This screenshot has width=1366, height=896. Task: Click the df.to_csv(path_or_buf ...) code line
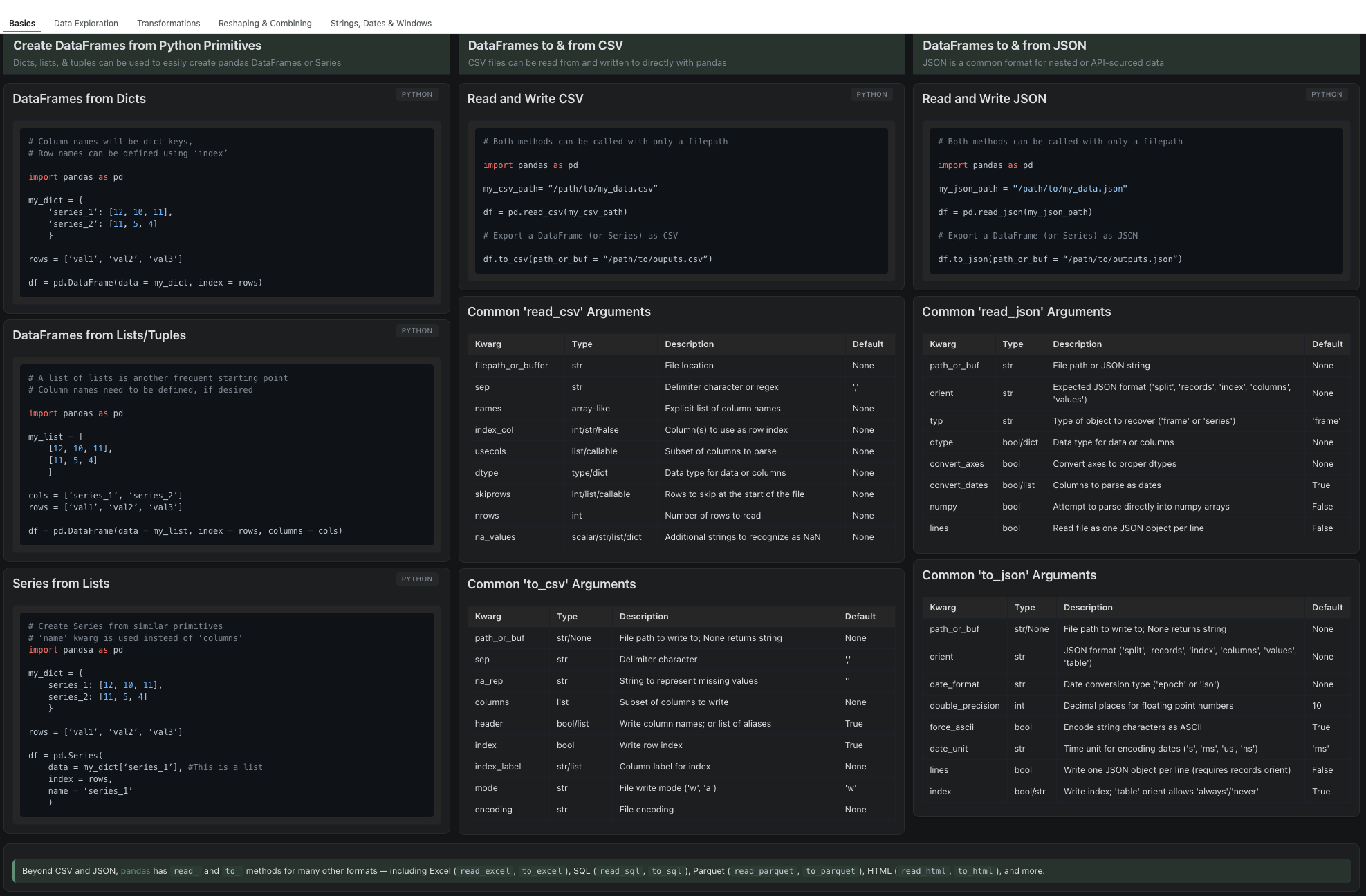coord(598,259)
